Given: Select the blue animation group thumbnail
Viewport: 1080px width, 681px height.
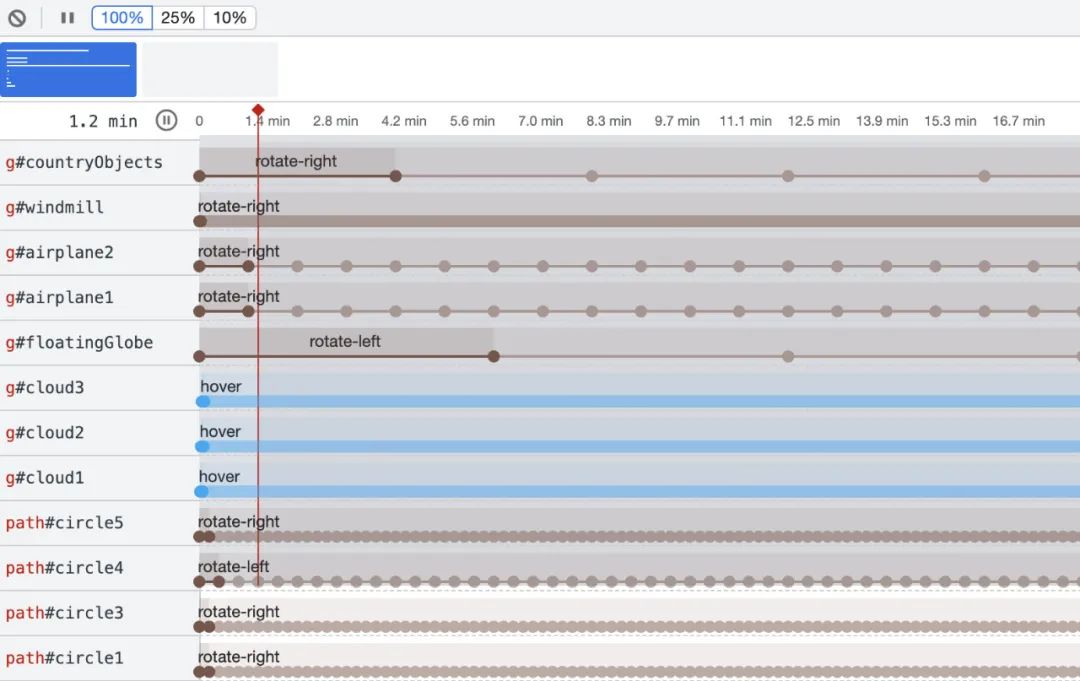Looking at the screenshot, I should [68, 70].
